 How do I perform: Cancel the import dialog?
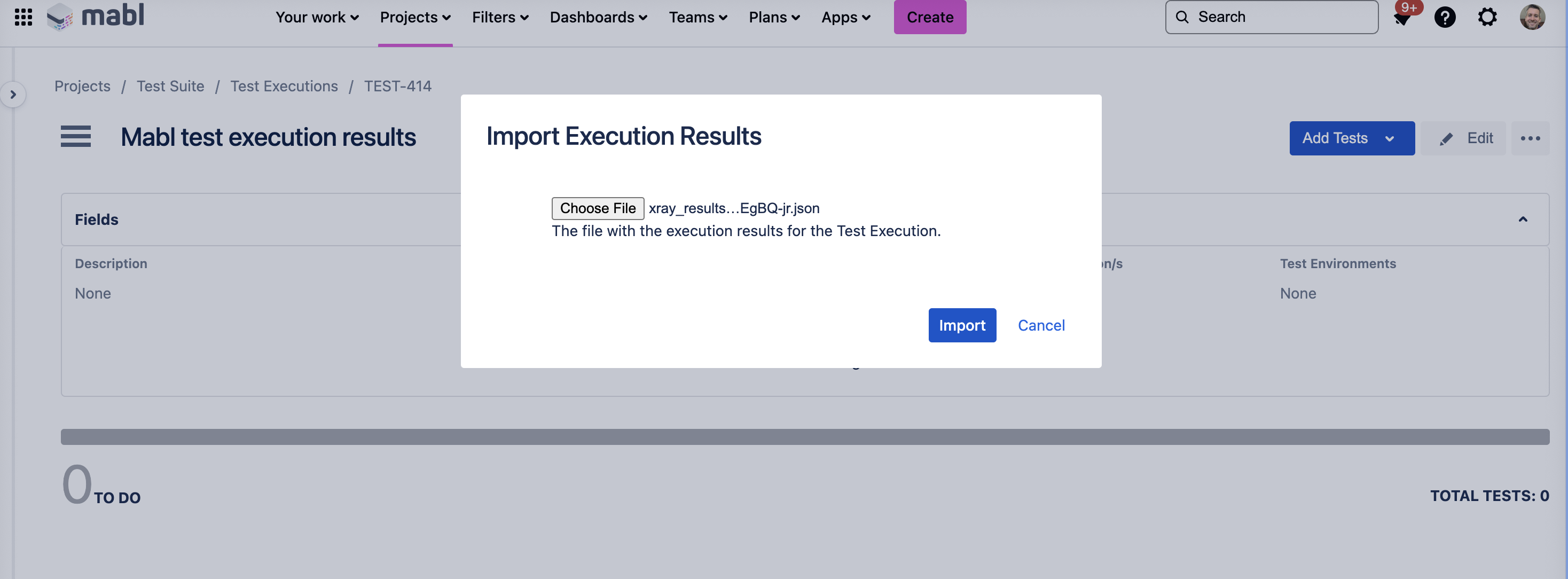[1041, 325]
